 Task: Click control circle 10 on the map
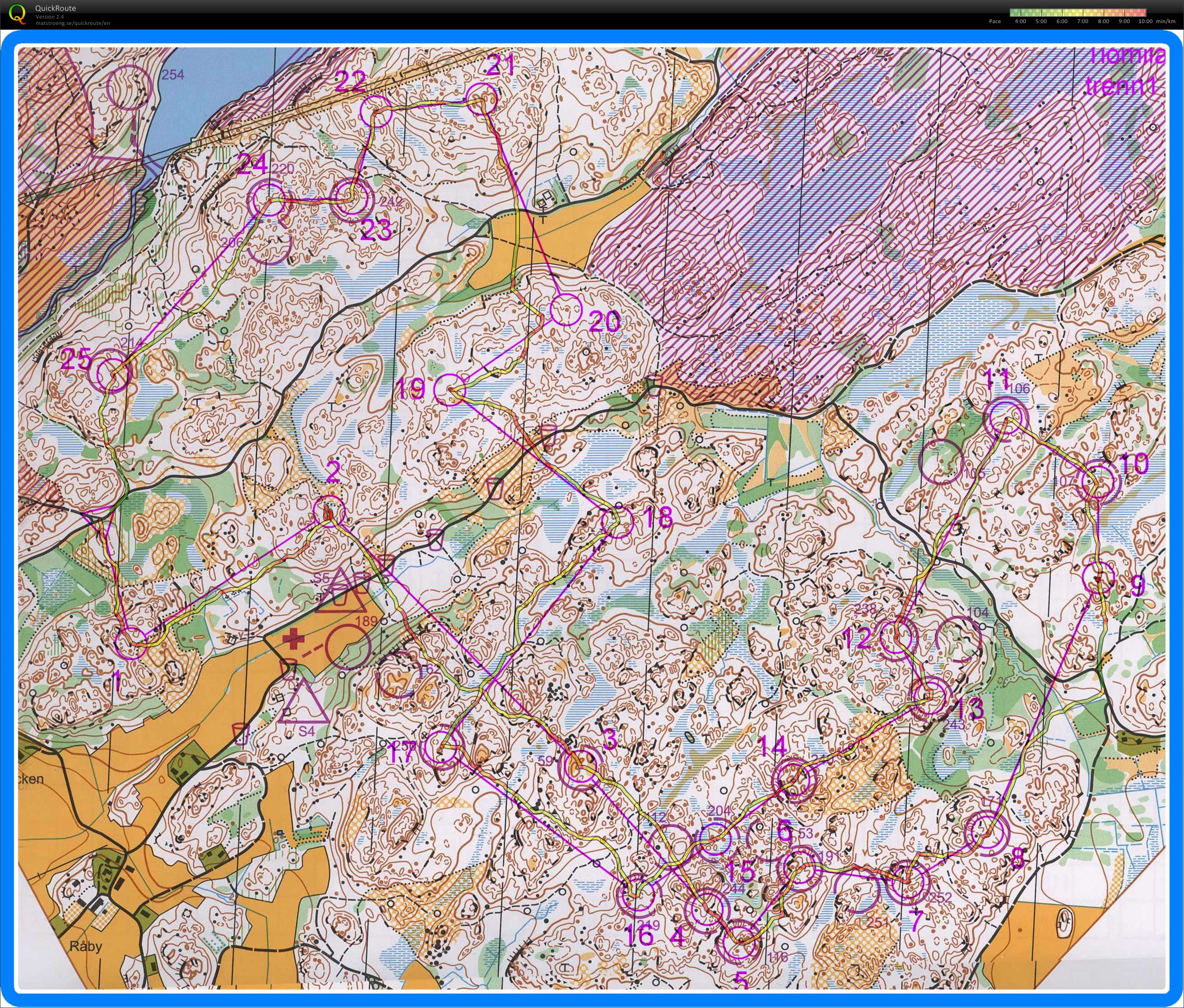1099,481
